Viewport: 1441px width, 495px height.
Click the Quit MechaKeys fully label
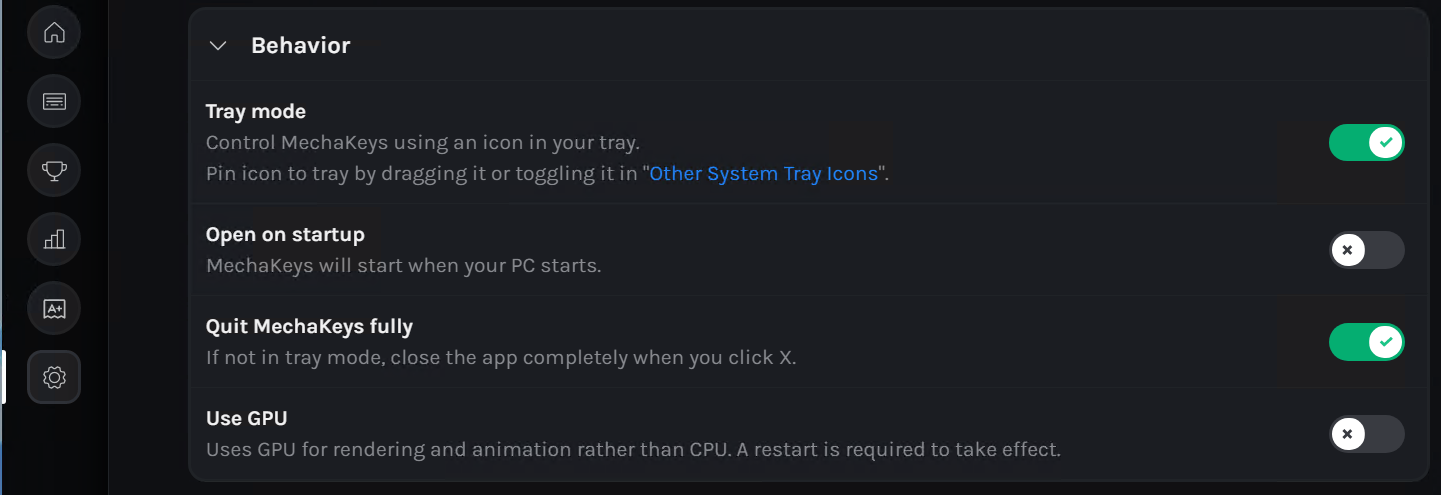point(309,327)
